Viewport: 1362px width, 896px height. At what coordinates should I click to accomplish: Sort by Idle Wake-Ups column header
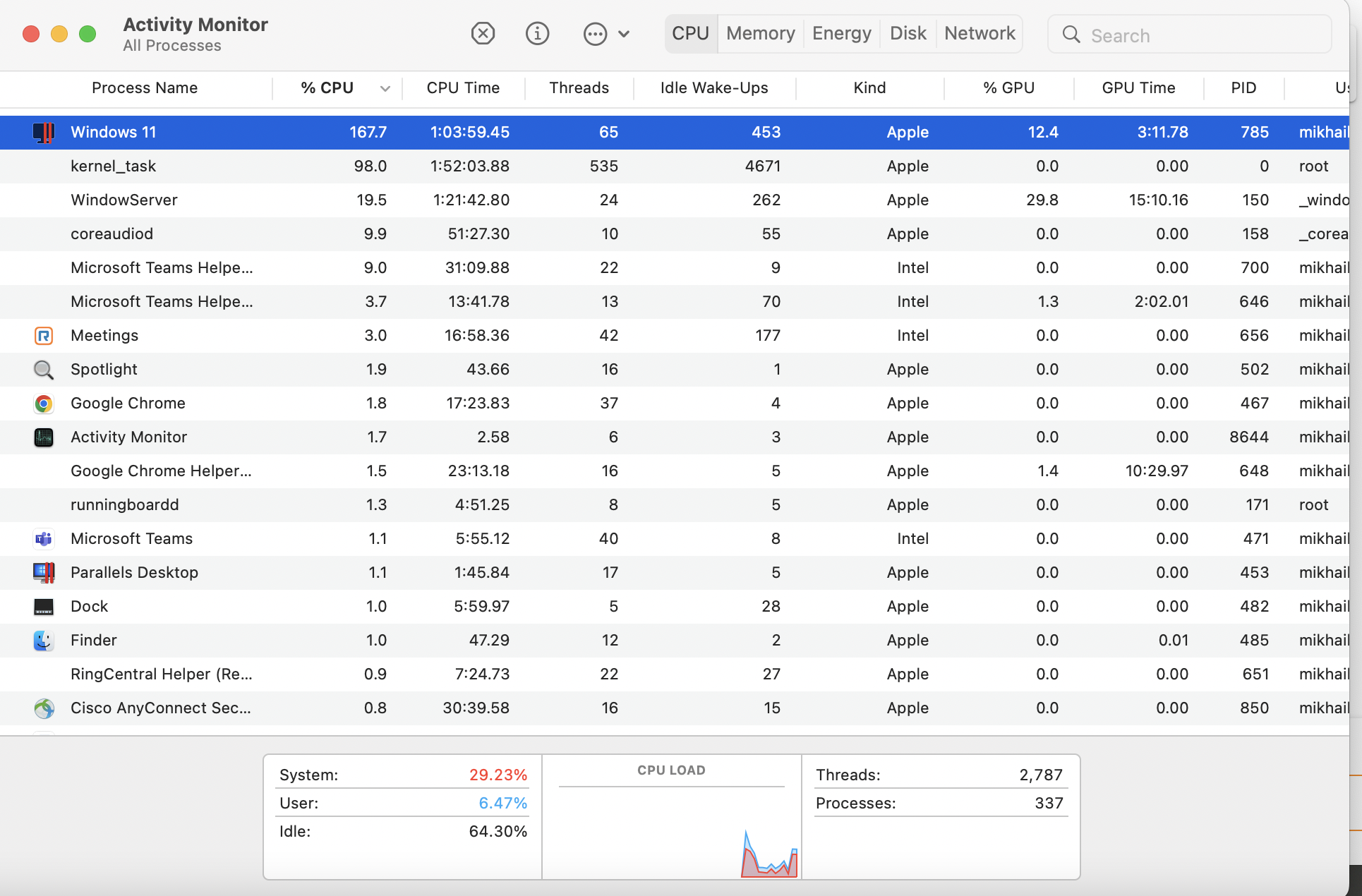[x=713, y=88]
